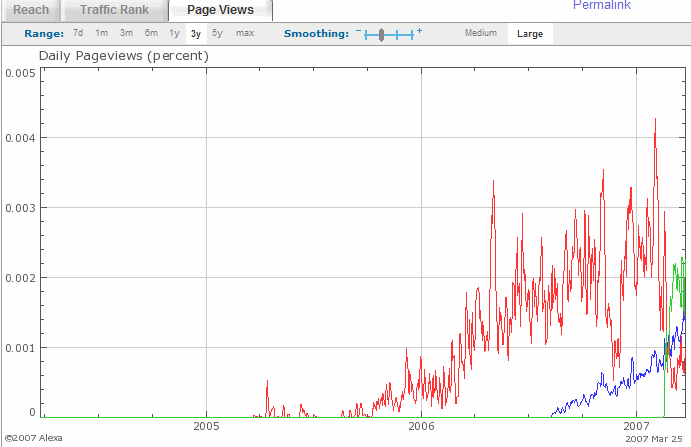Viewport: 691px width, 447px height.
Task: Click the 2006 axis label
Action: [x=421, y=426]
